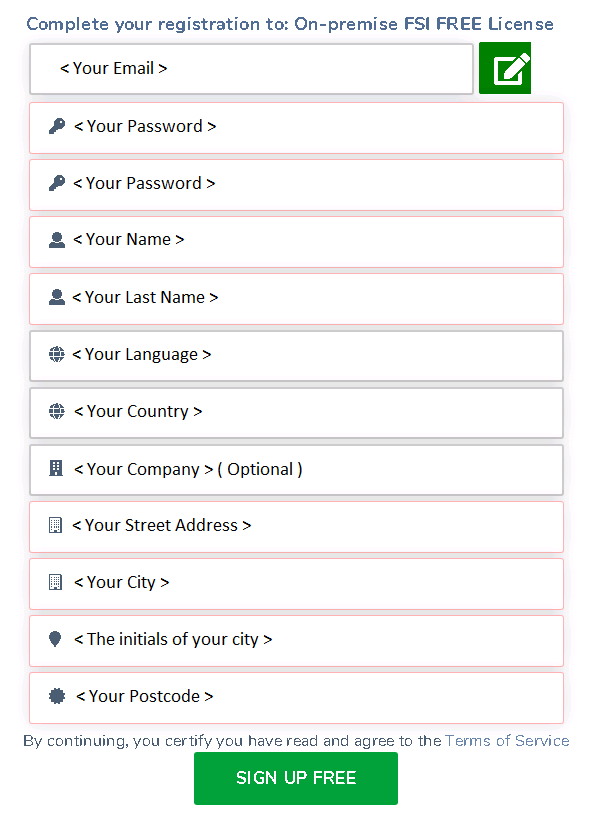
Task: Click the globe icon beside Your Country
Action: point(56,411)
